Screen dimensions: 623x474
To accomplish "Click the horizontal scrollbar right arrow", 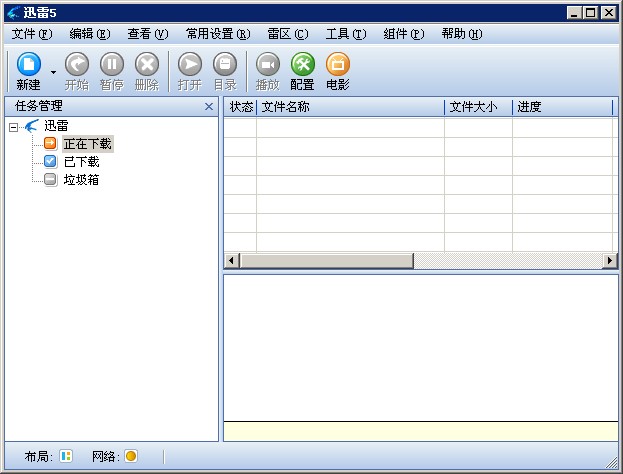I will [610, 261].
